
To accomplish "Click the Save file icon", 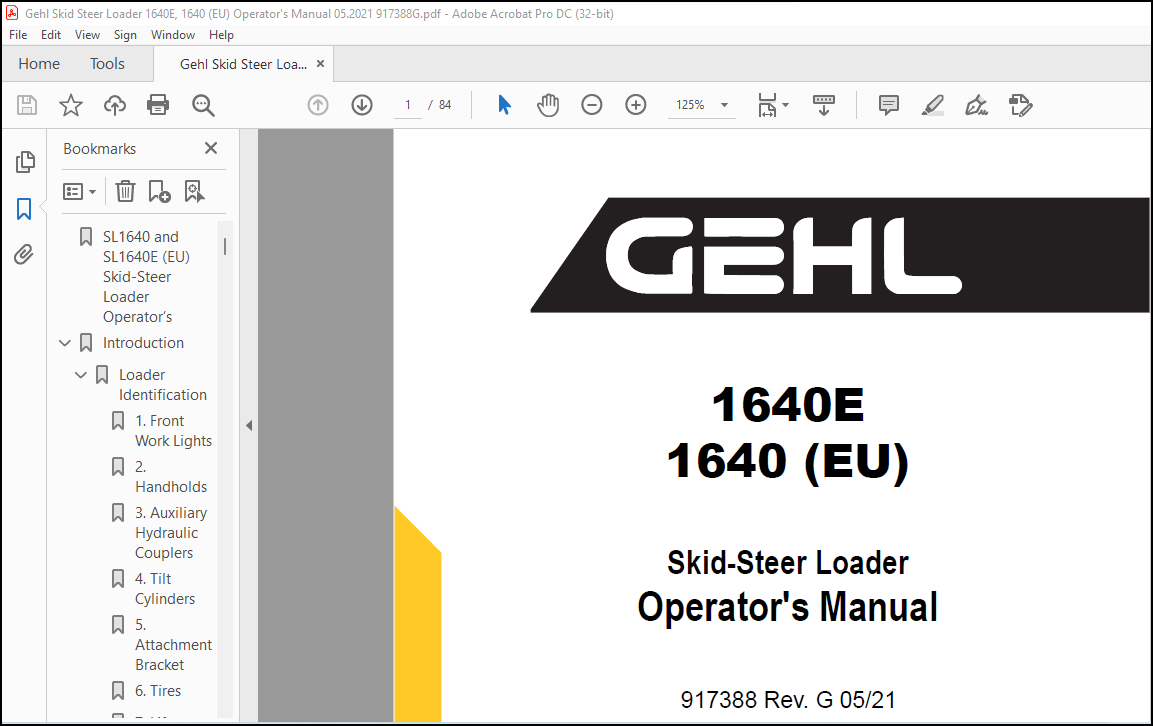I will (27, 105).
